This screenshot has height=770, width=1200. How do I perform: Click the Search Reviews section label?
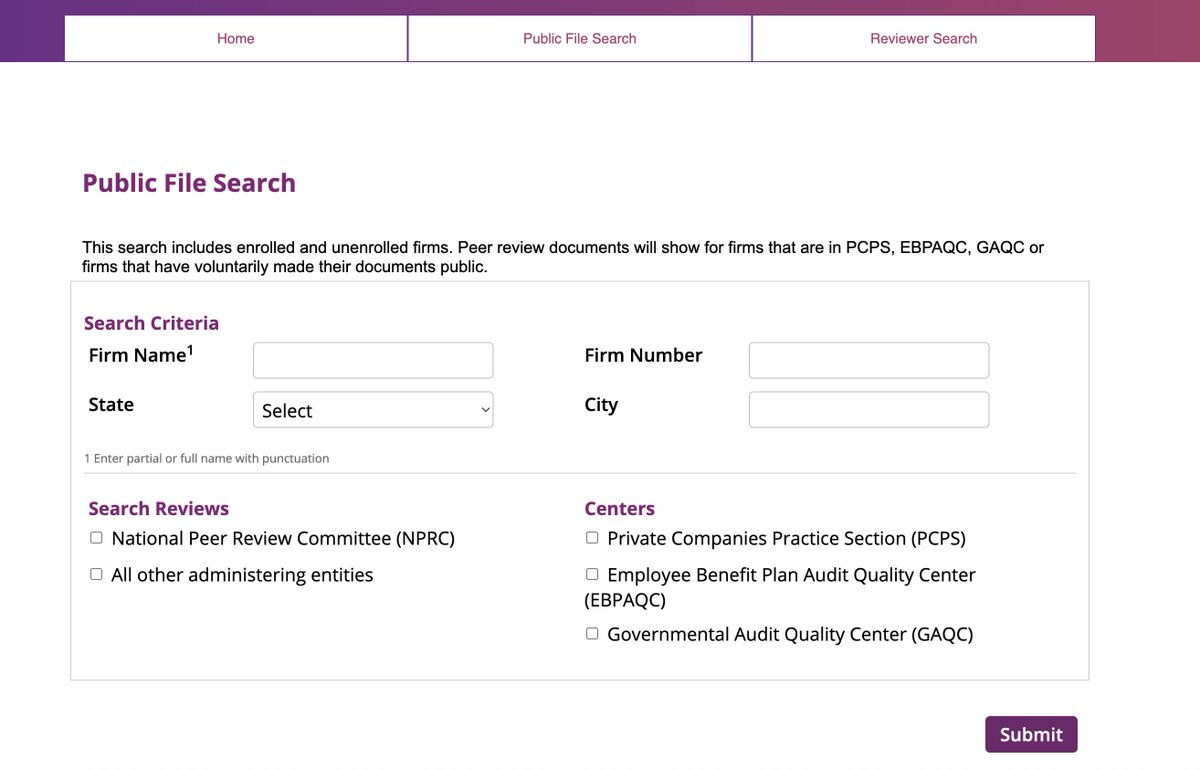(x=158, y=508)
